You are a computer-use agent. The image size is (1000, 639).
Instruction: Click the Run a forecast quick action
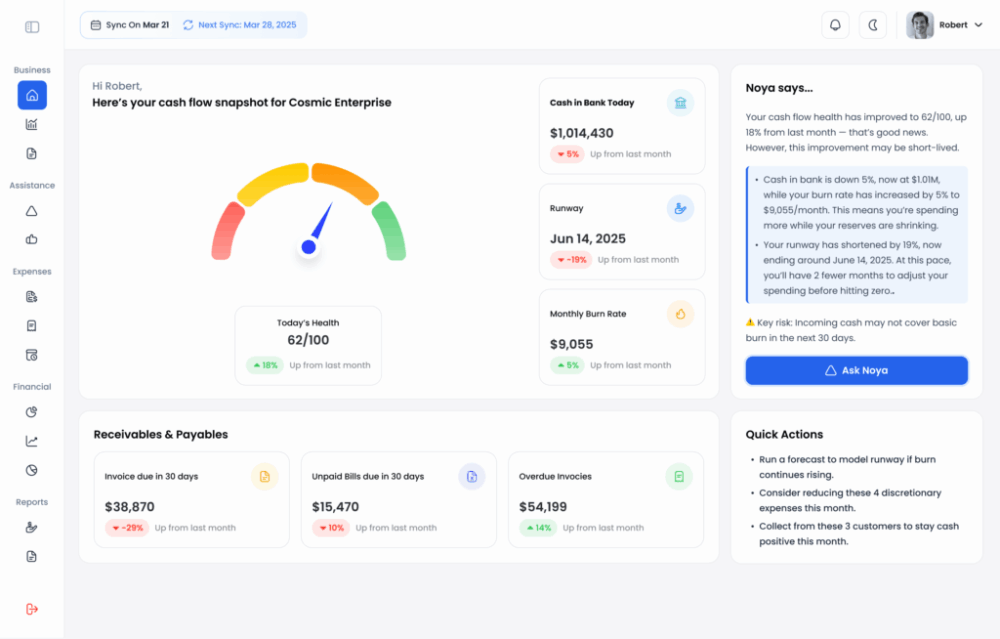click(x=850, y=466)
